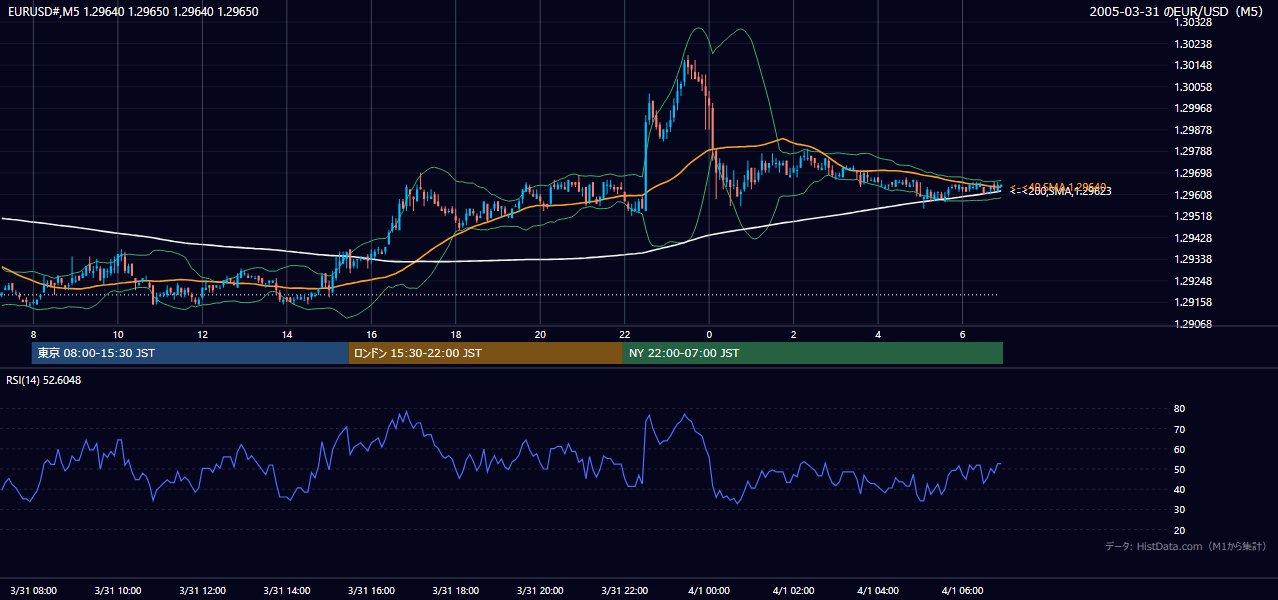Click RSI scale value 20
This screenshot has width=1278, height=600.
pyautogui.click(x=1180, y=530)
